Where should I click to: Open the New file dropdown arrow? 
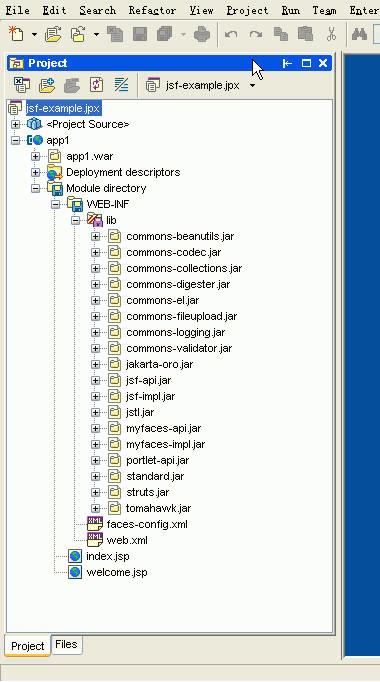(x=34, y=34)
